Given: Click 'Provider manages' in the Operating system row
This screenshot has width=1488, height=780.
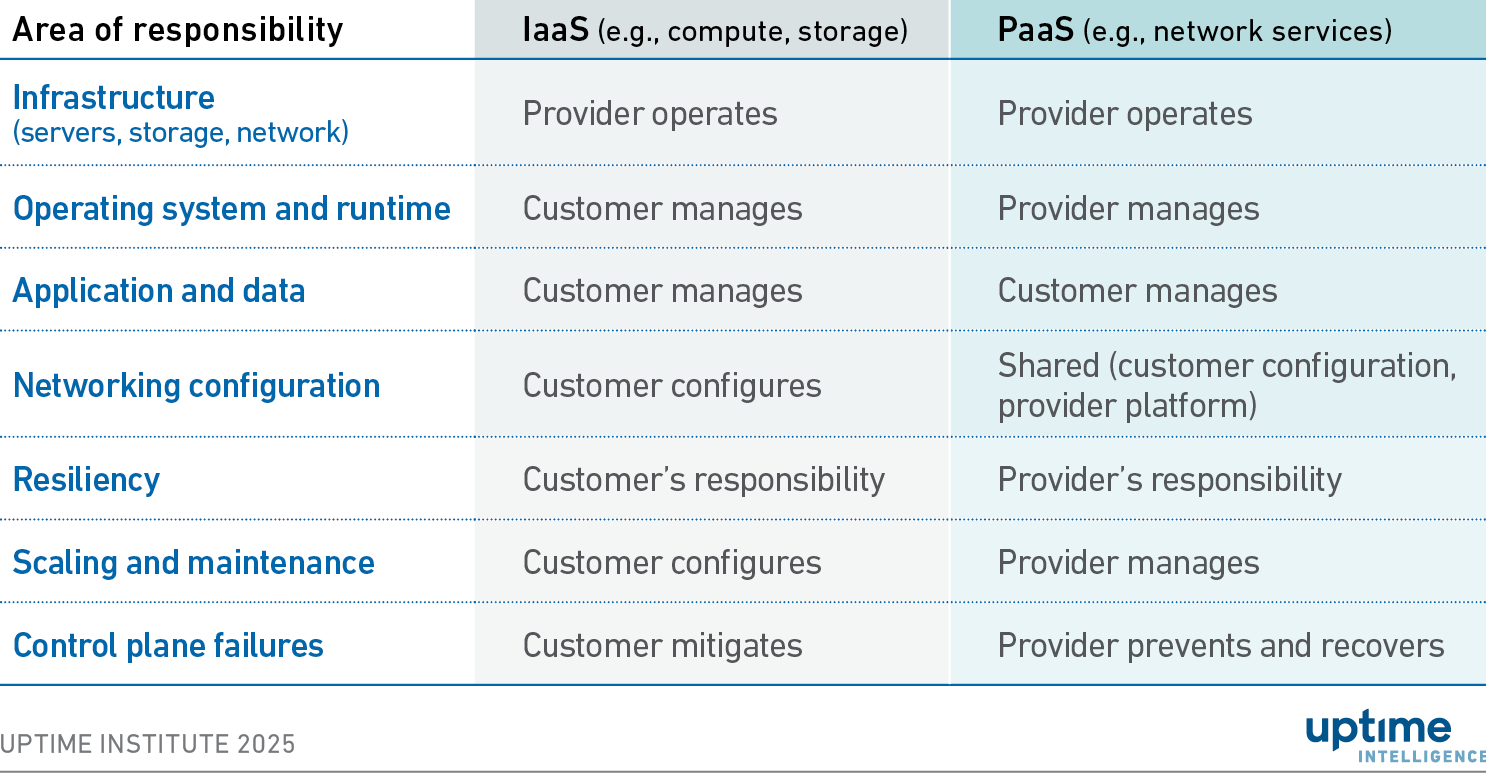Looking at the screenshot, I should tap(1128, 209).
